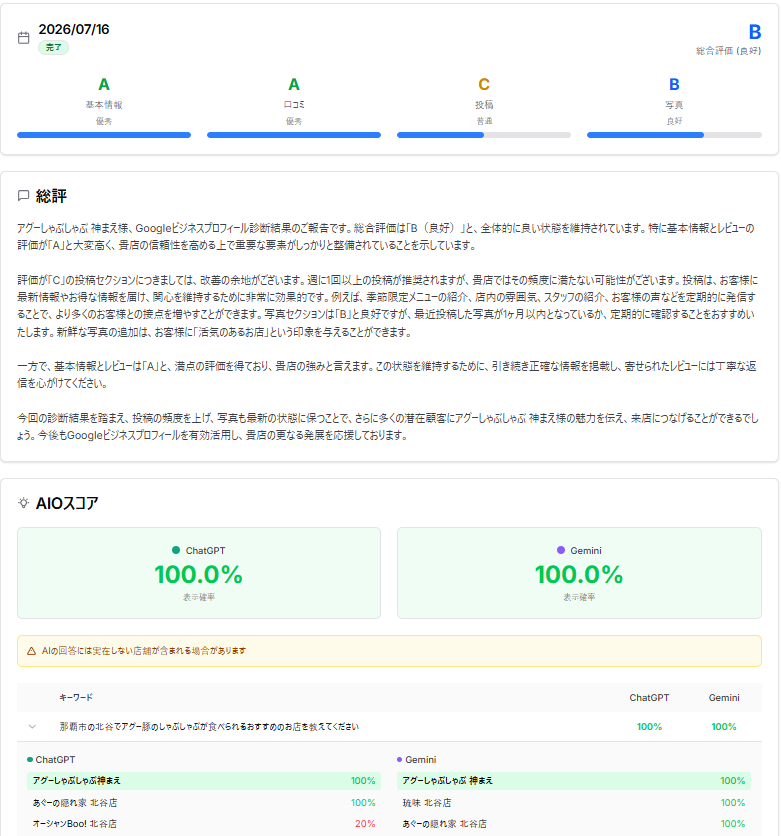Click the 口コミ progress bar

(294, 135)
